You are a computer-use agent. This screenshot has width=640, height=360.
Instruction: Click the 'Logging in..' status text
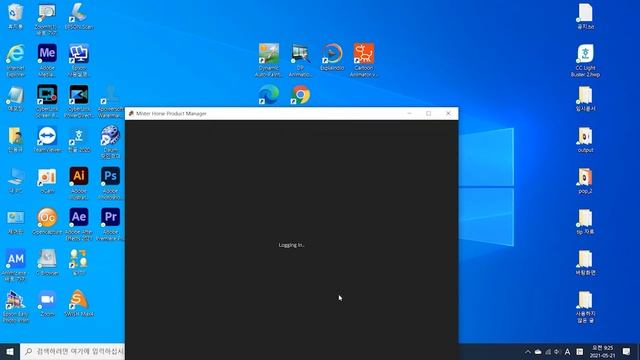[x=291, y=245]
